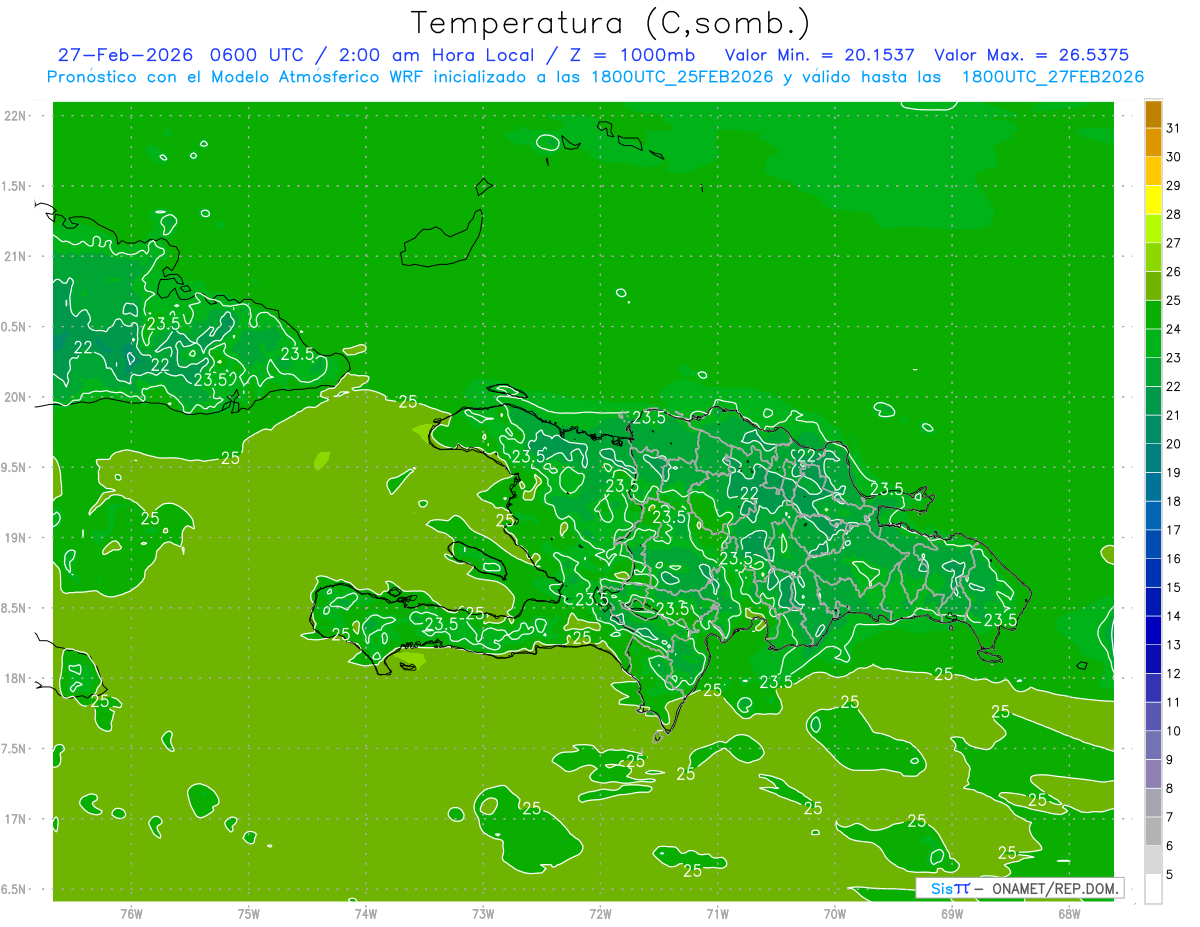
Task: Click the blue legend swatch between 16 and 17
Action: pos(1153,544)
